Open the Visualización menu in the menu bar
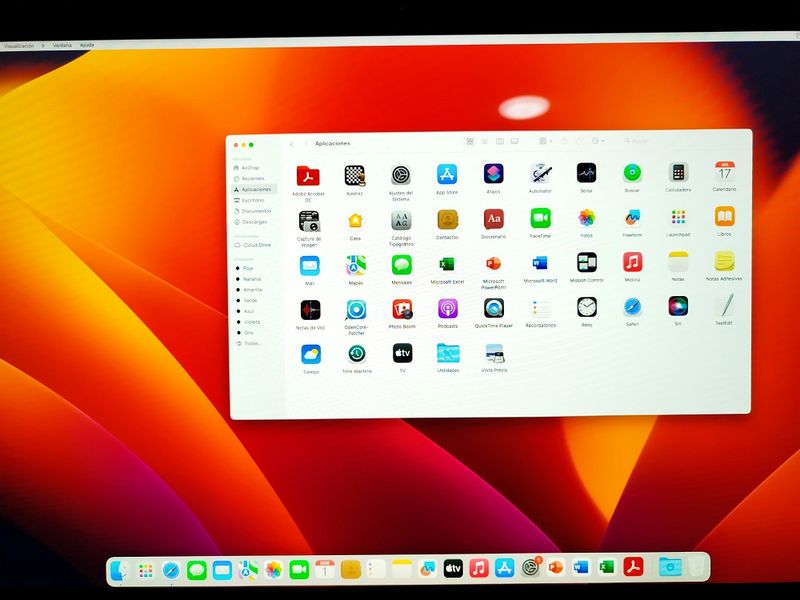800x600 pixels. coord(19,46)
